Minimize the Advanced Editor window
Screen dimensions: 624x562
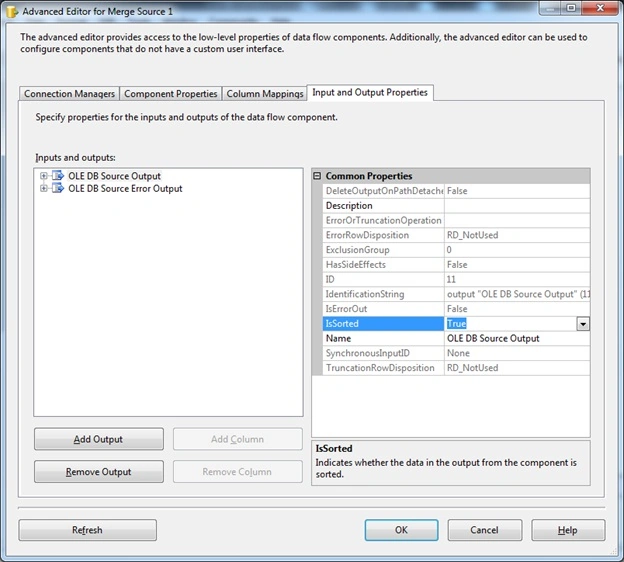550,8
